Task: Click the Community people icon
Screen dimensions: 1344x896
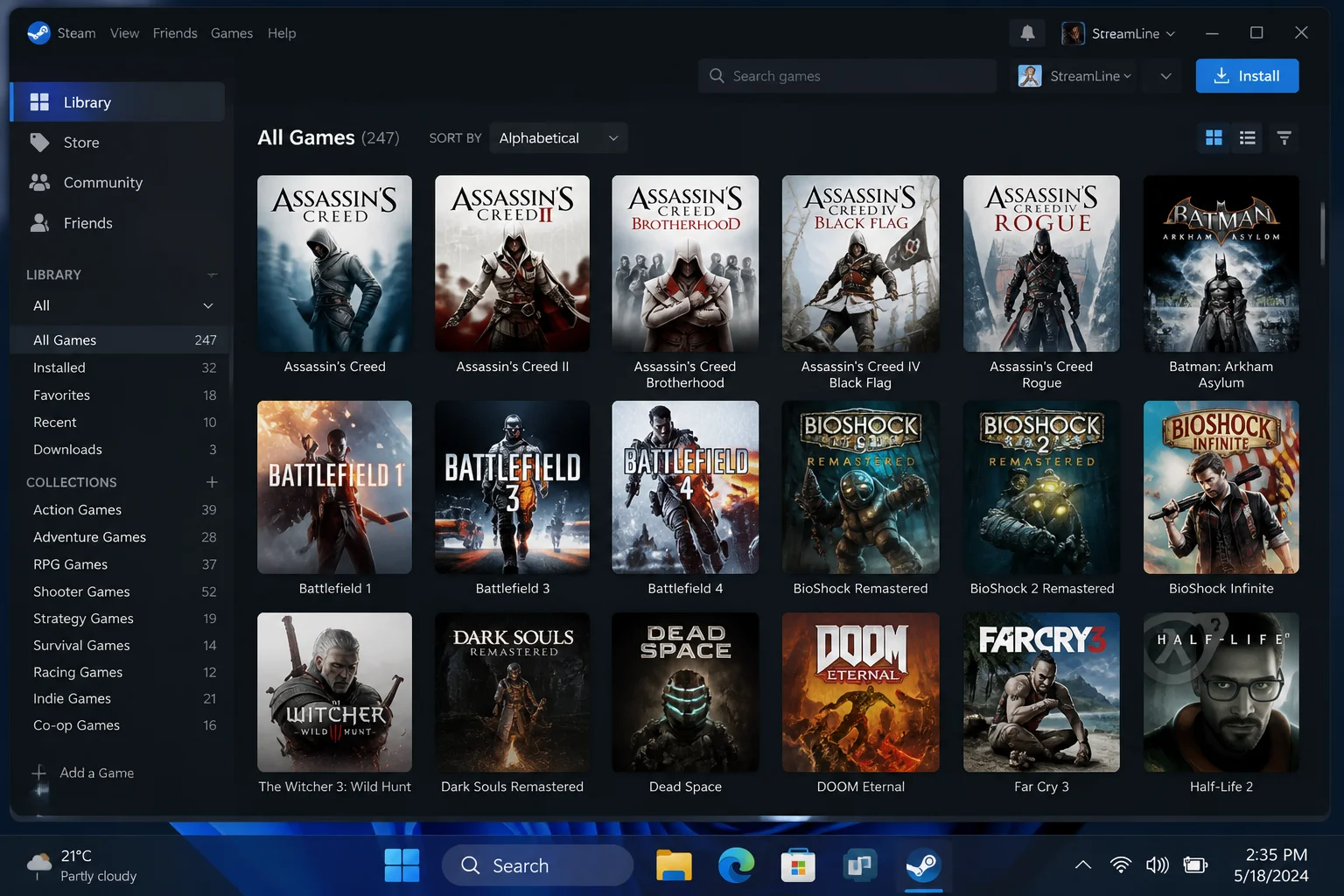Action: coord(39,182)
